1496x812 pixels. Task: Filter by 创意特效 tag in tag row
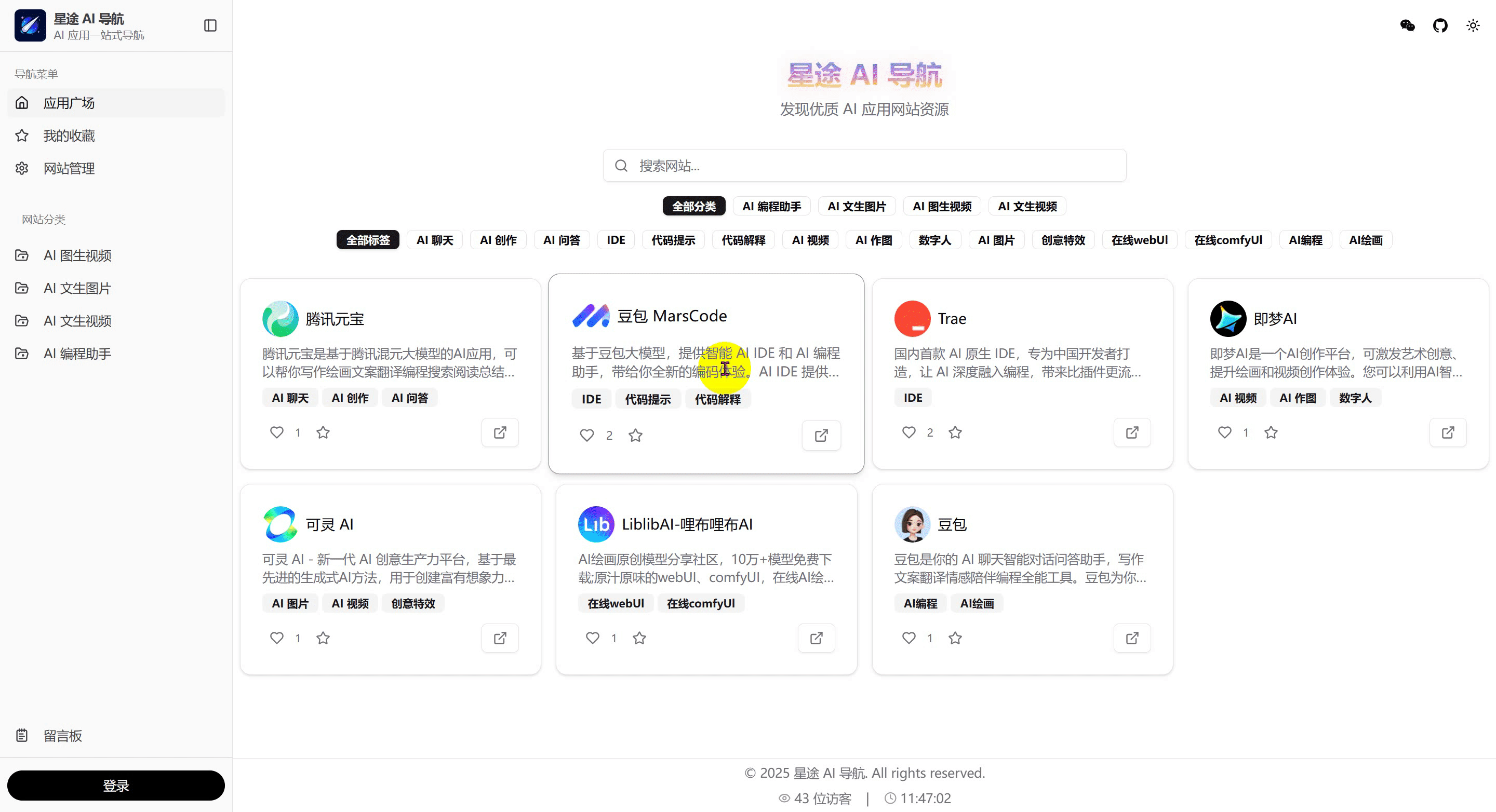tap(1063, 240)
